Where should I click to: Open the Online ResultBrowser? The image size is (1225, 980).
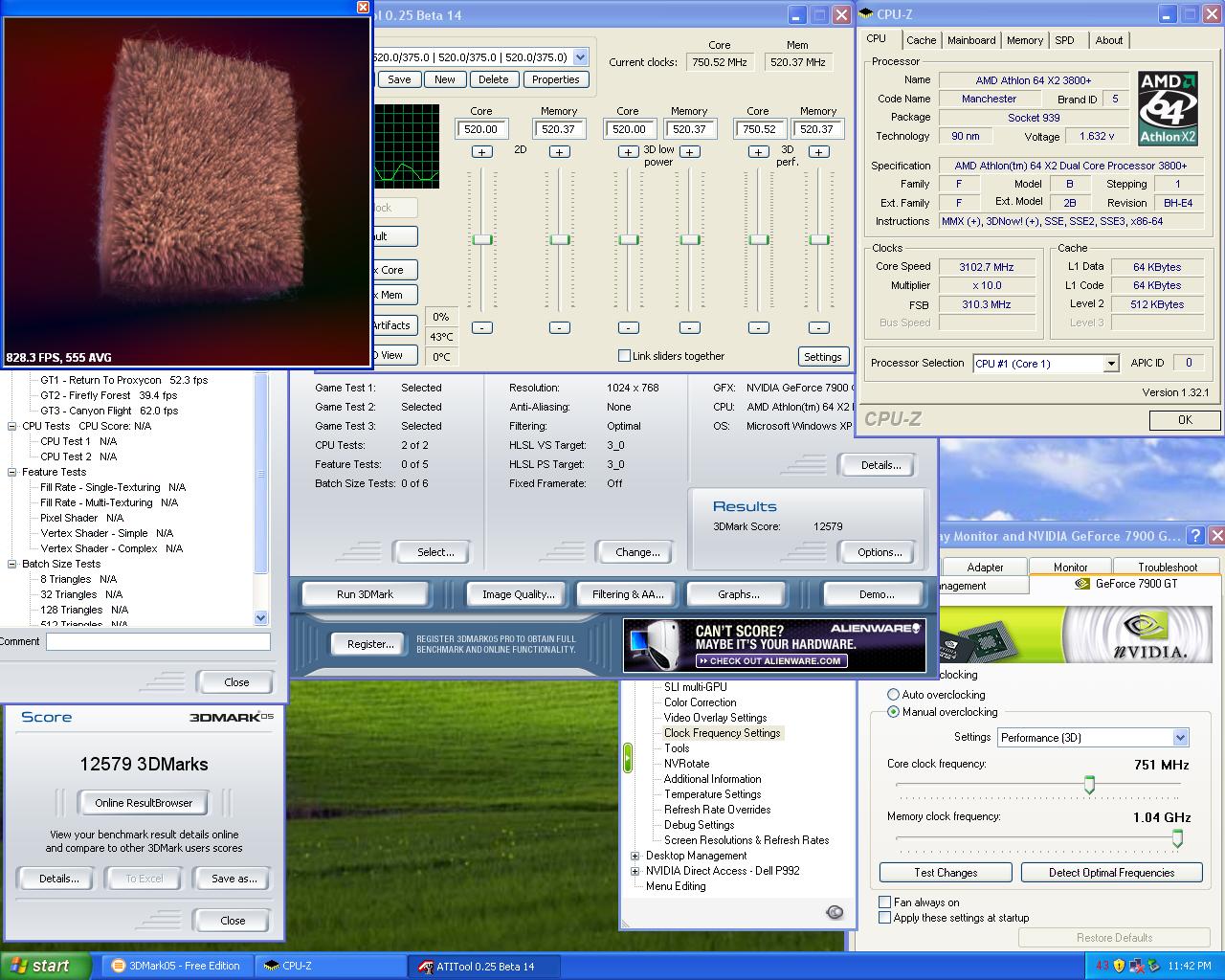(x=144, y=803)
